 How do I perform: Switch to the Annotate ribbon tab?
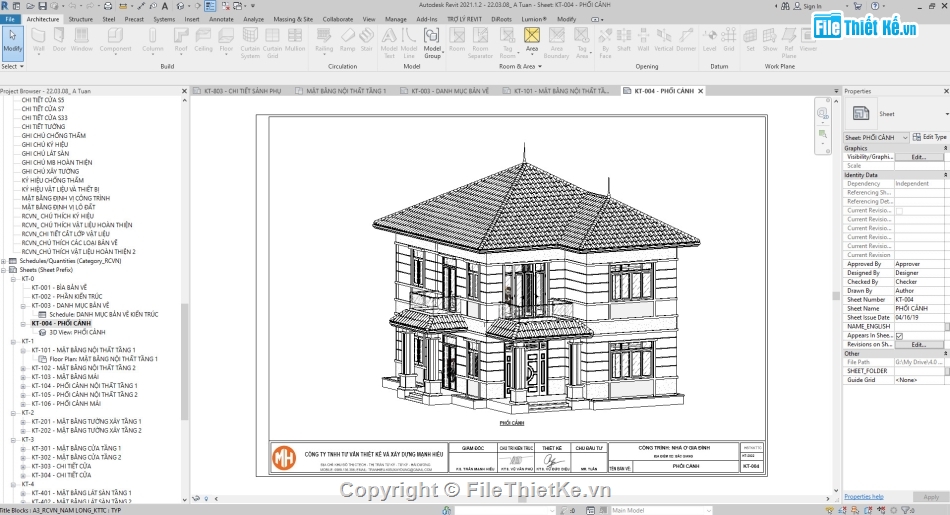pyautogui.click(x=221, y=19)
